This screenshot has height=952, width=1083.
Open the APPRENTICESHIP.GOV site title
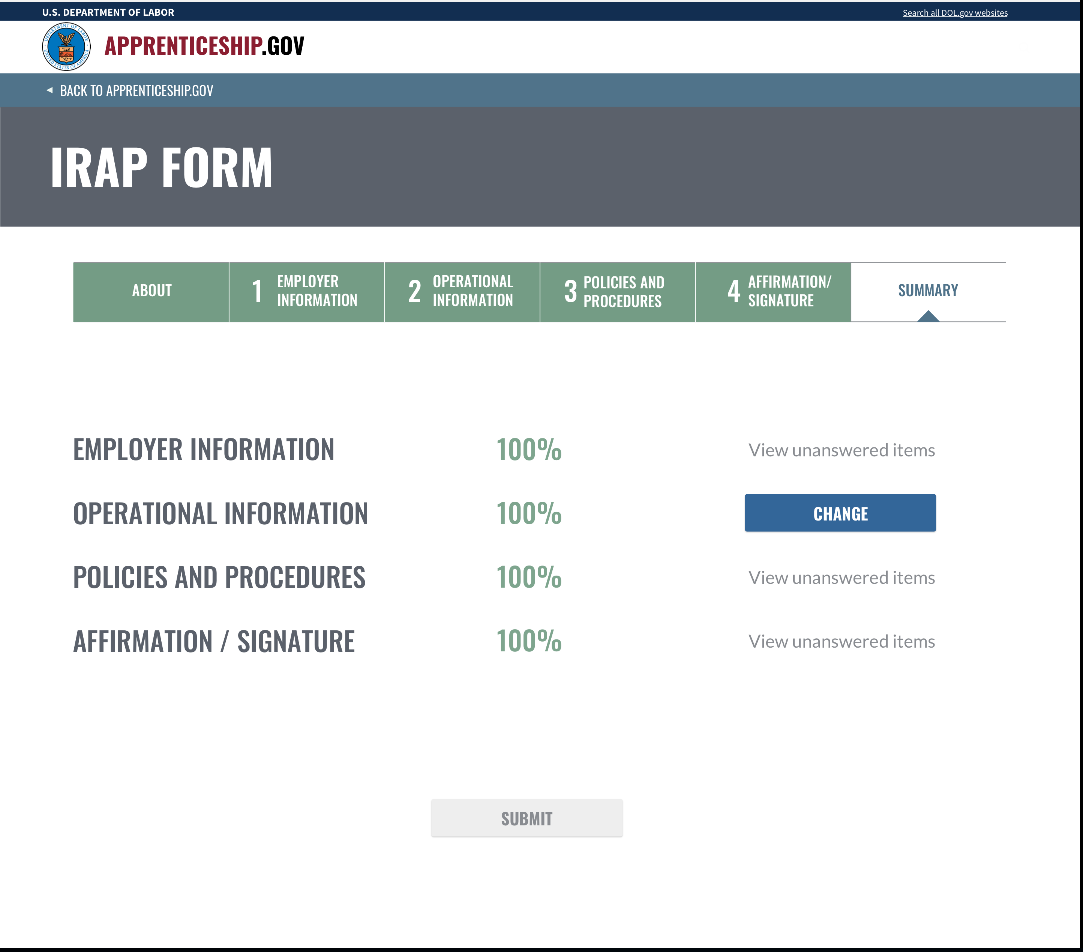[x=204, y=46]
